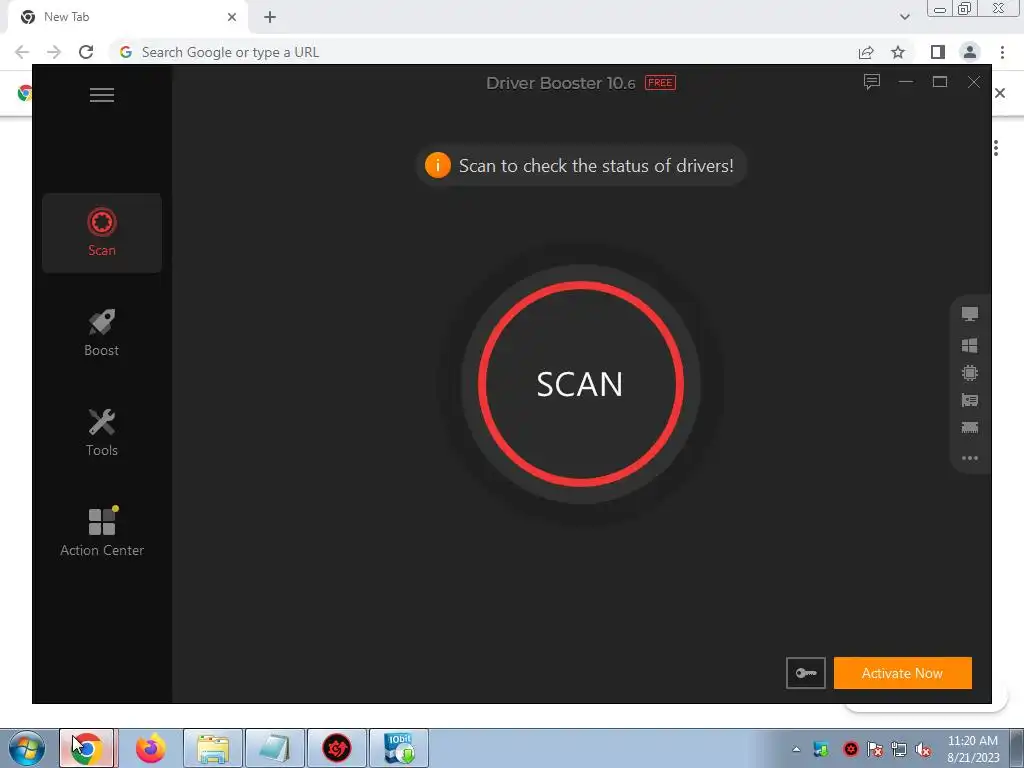
Task: Open File Explorer from the taskbar
Action: (213, 748)
